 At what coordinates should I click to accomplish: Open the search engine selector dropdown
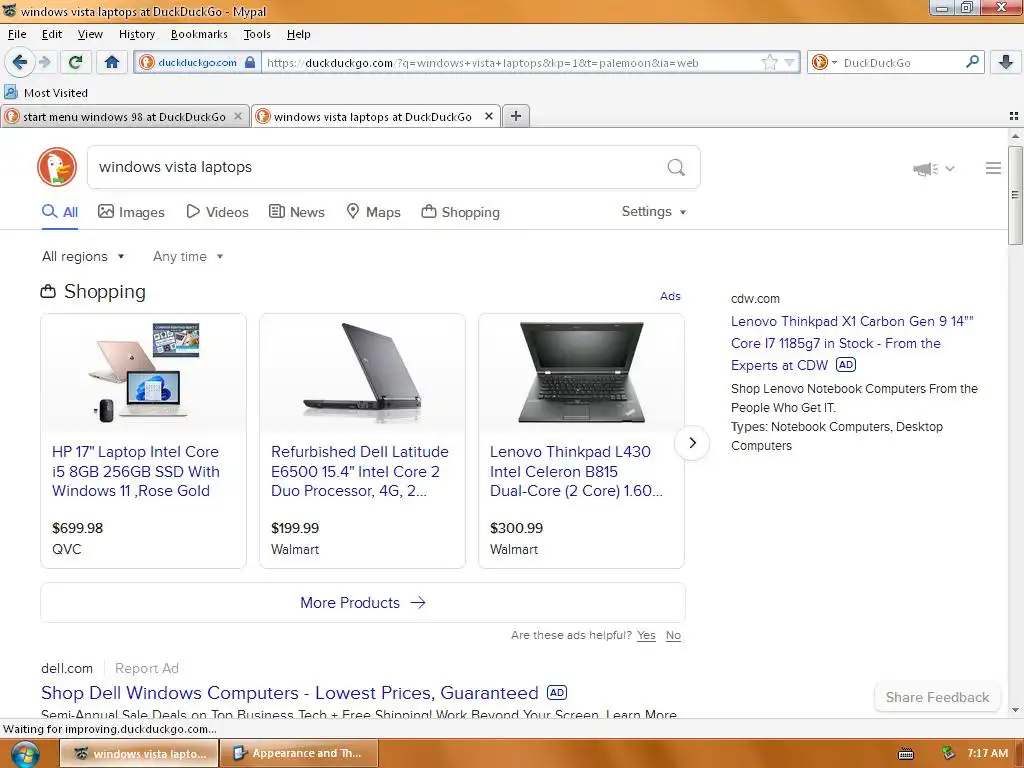pos(824,63)
